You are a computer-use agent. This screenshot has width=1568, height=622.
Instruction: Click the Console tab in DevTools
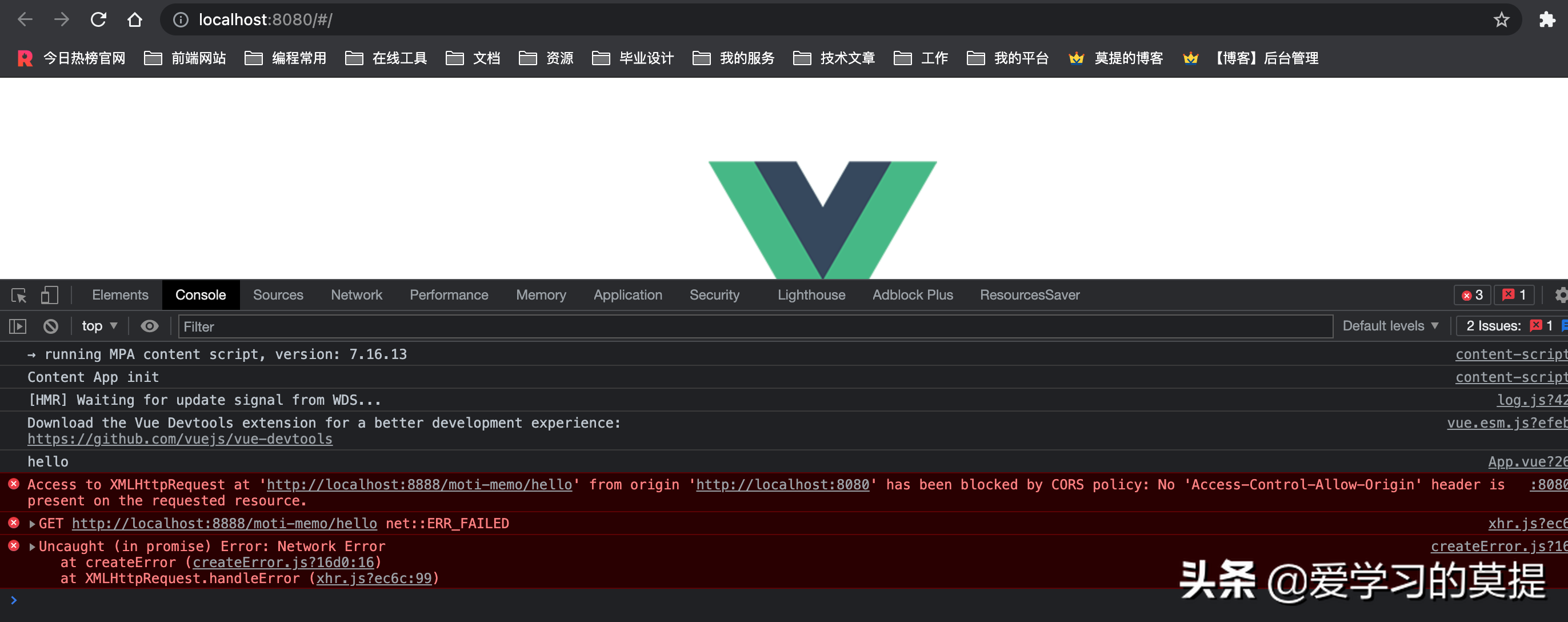(x=201, y=293)
